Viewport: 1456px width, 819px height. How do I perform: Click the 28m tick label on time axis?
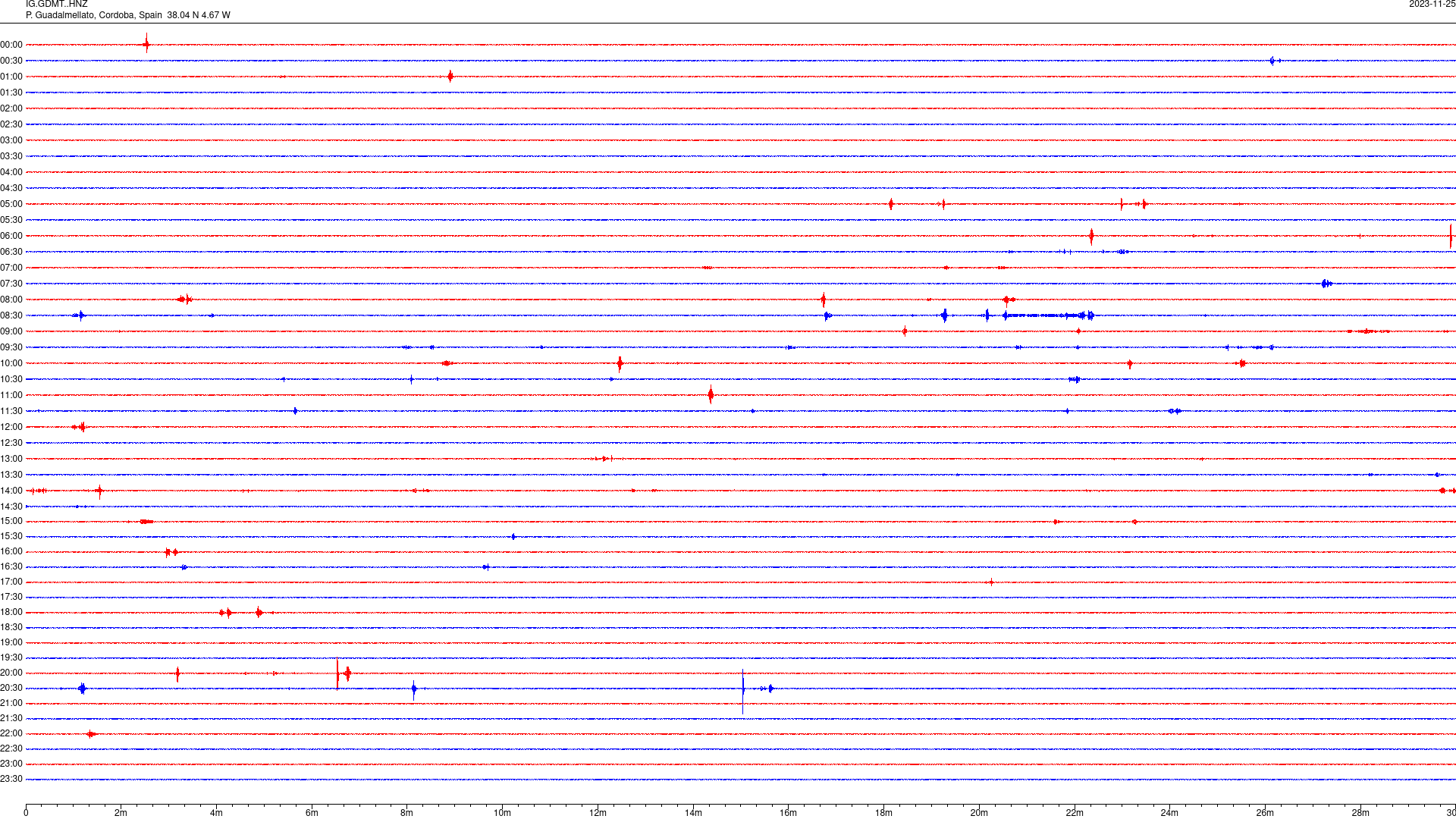click(1360, 813)
